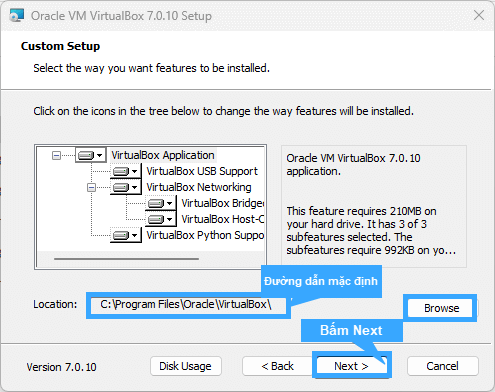This screenshot has width=495, height=392.
Task: Select VirtualBox Networking tree item
Action: tap(199, 187)
